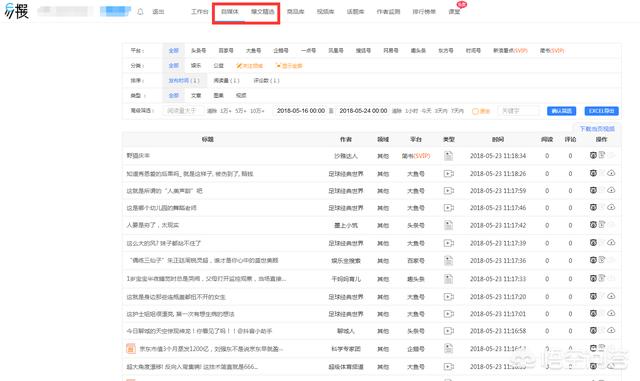Click the video type icon in 11:17:39 row
Viewport: 640px width, 381px height.
[x=449, y=243]
